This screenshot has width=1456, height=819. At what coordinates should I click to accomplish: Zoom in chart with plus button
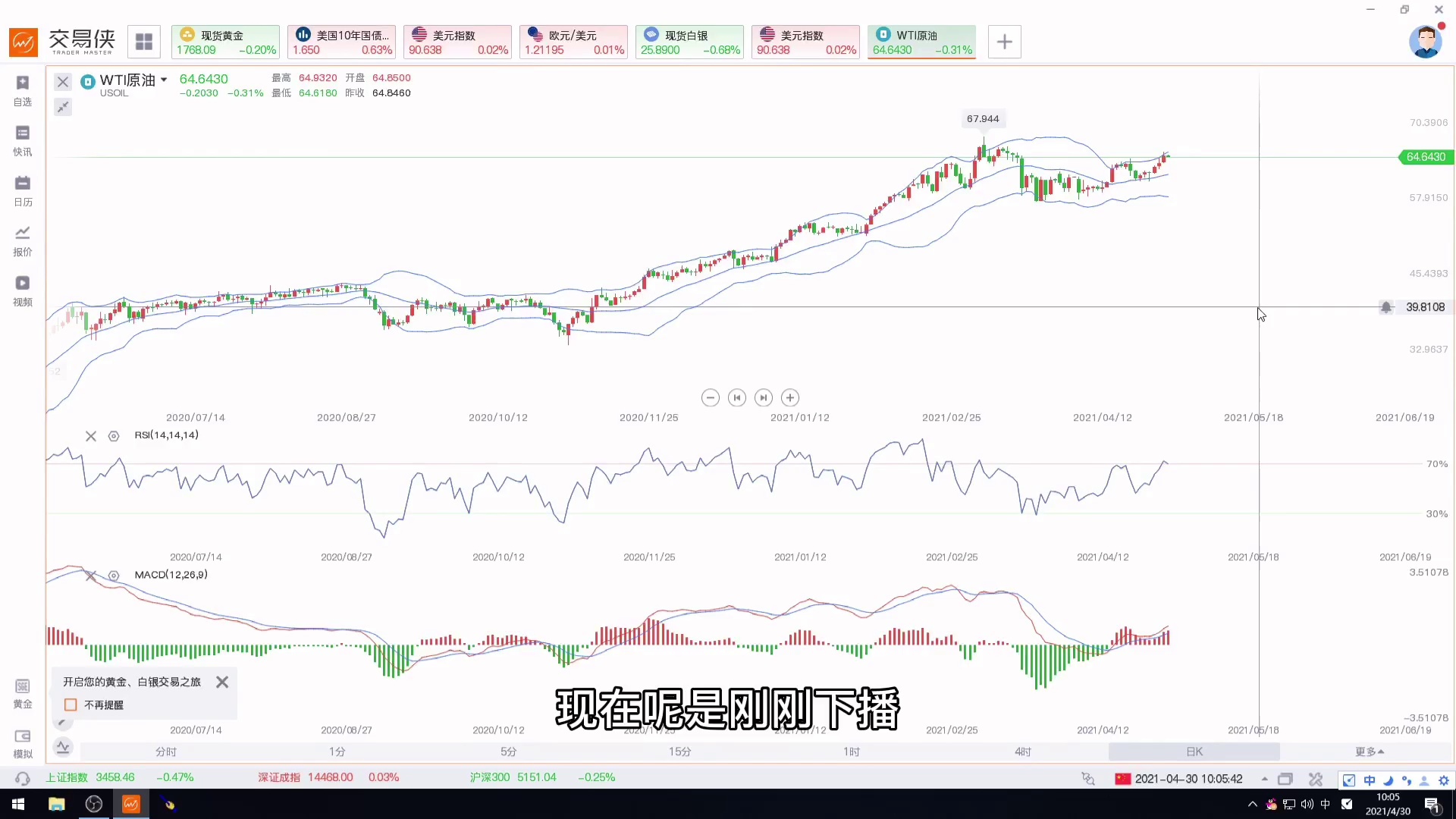(x=790, y=397)
